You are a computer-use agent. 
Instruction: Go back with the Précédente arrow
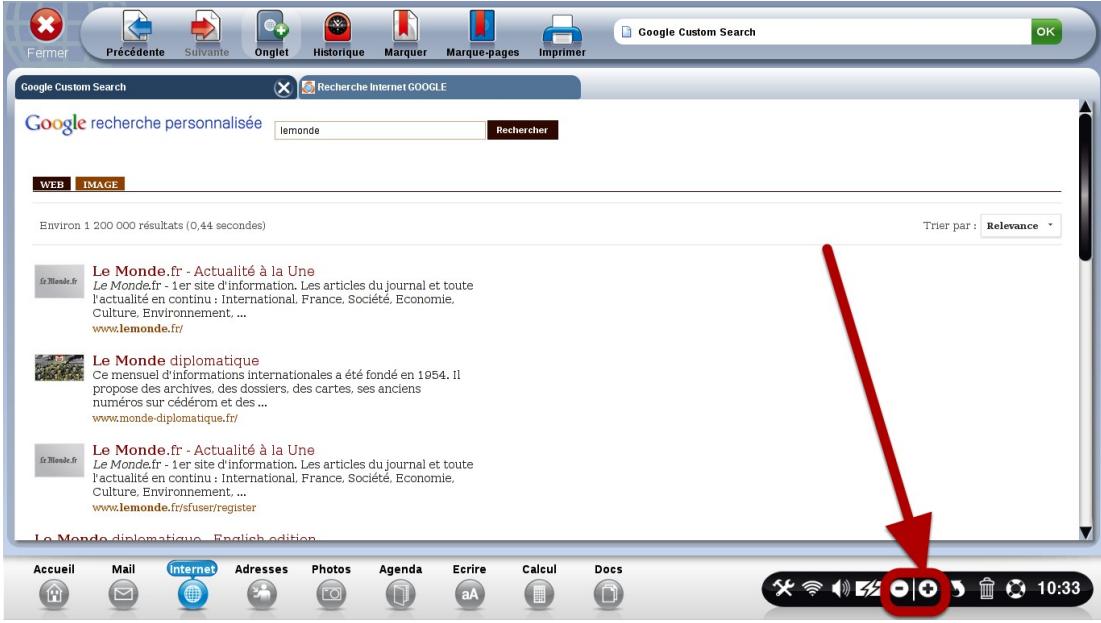[137, 27]
